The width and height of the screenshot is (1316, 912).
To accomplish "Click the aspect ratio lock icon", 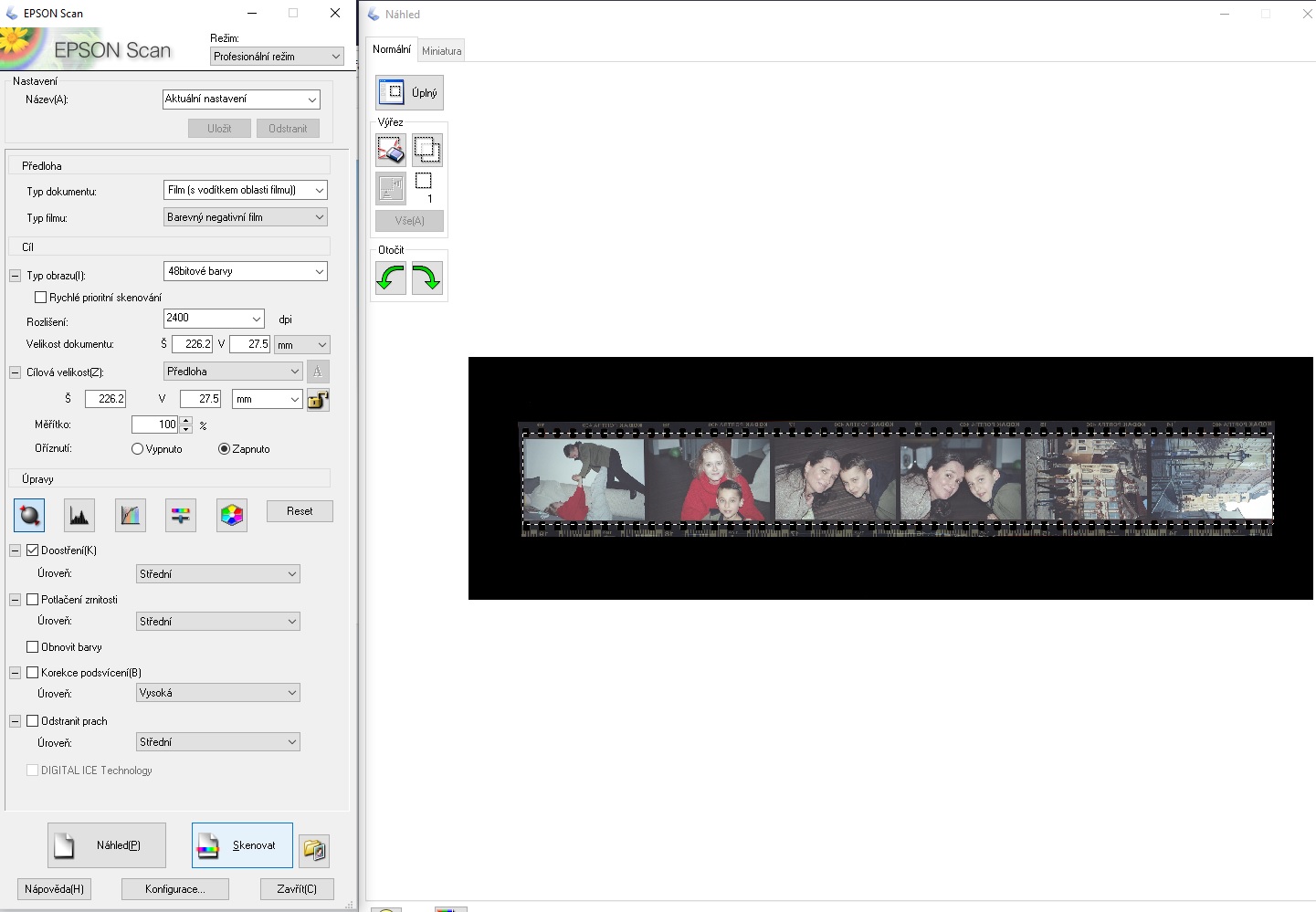I will tap(318, 400).
